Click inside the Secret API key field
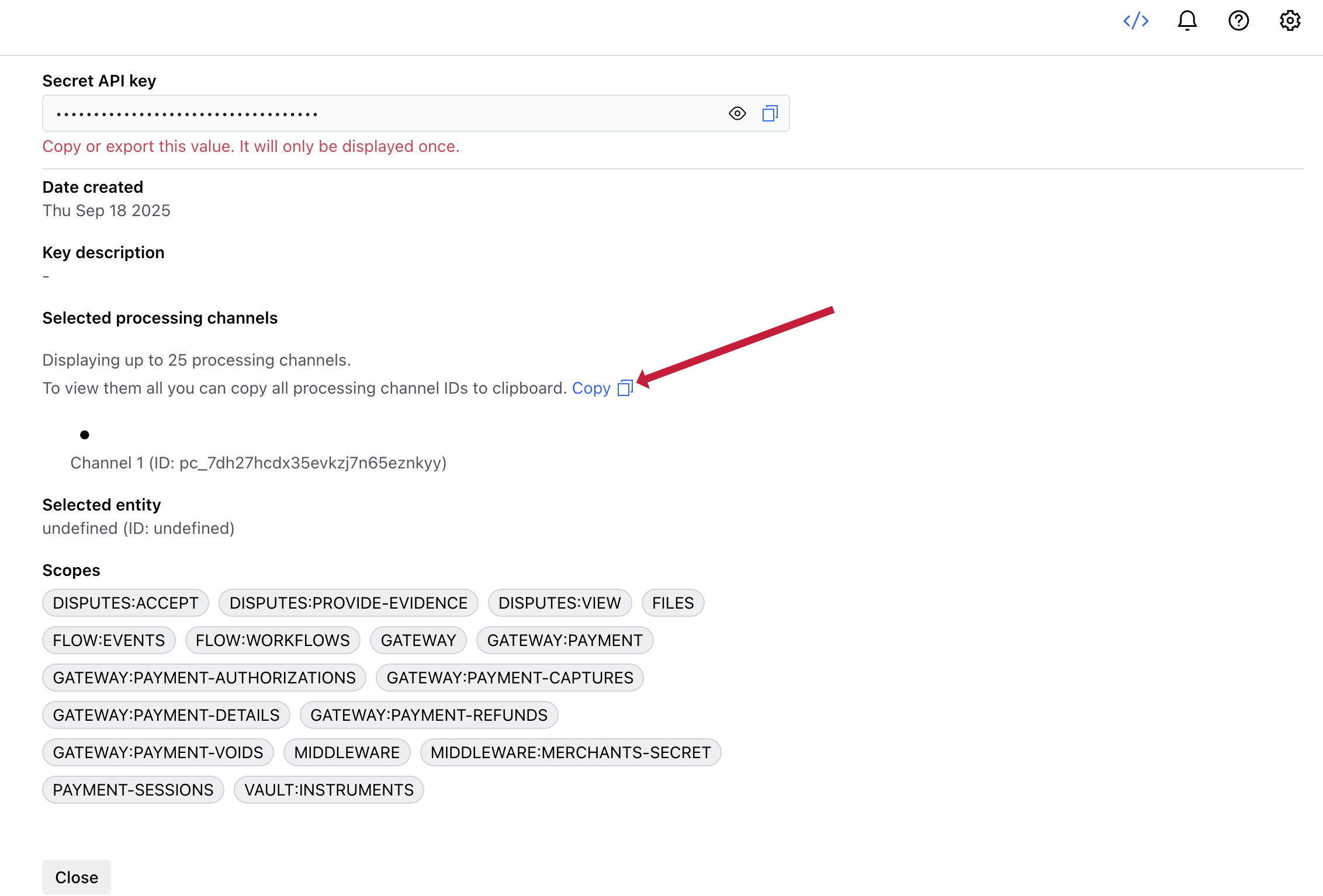Screen dimensions: 1323x896 point(351,113)
